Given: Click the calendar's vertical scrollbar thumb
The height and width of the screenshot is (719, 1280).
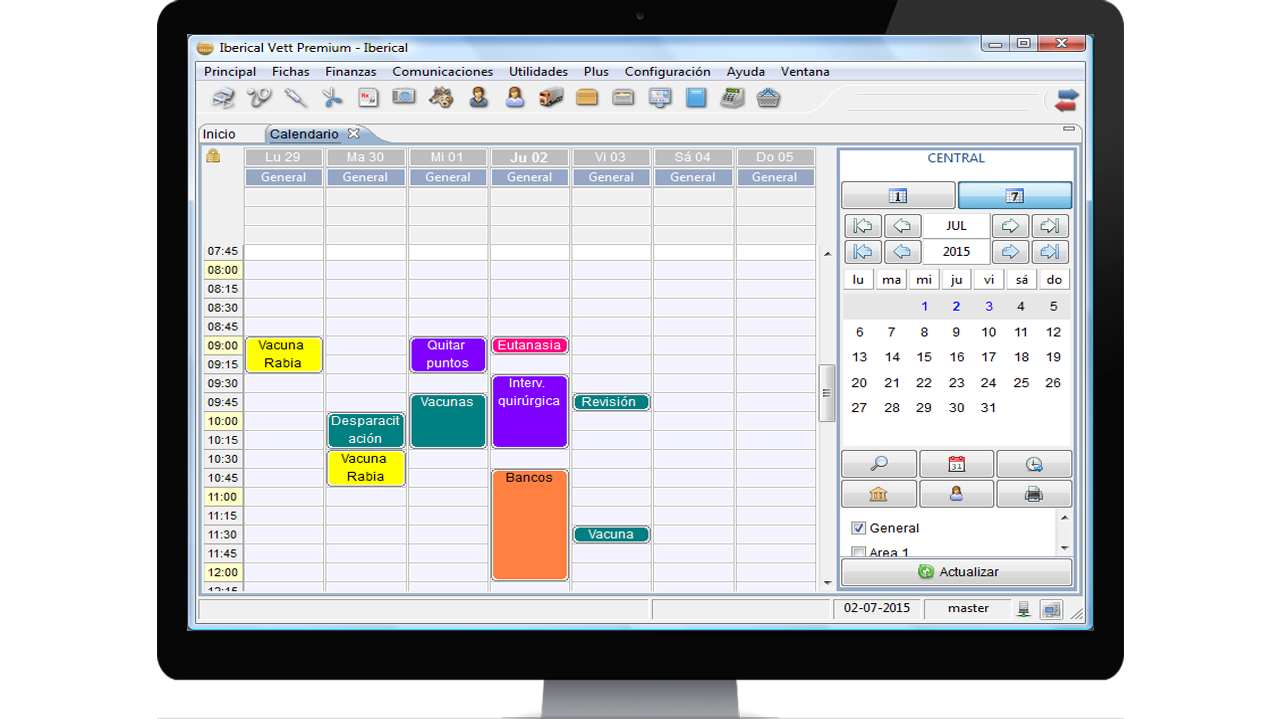Looking at the screenshot, I should tap(827, 393).
